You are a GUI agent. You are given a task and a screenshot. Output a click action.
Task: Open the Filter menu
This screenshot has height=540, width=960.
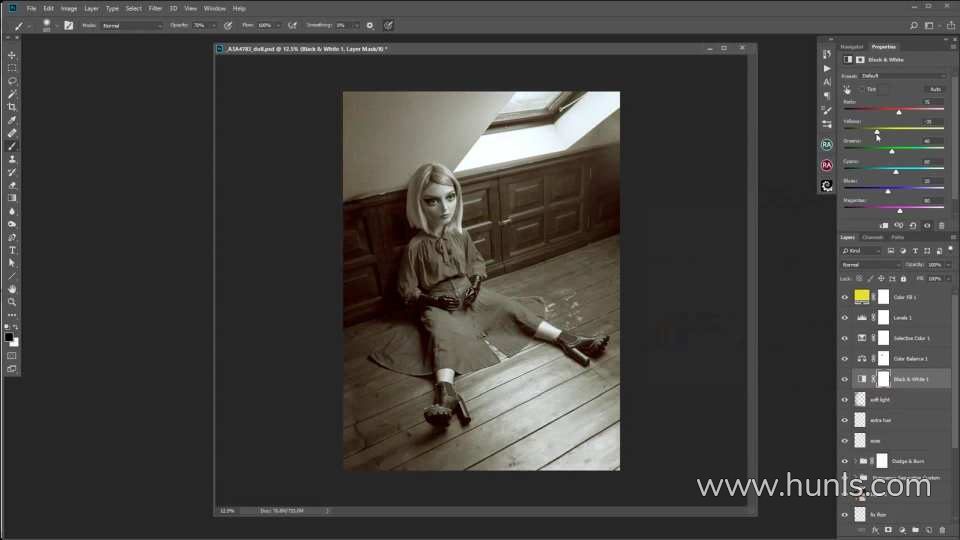tap(155, 8)
